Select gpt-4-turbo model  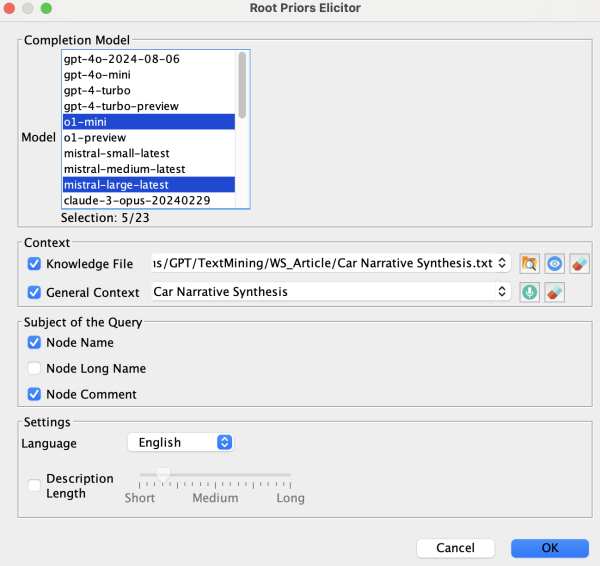point(149,90)
